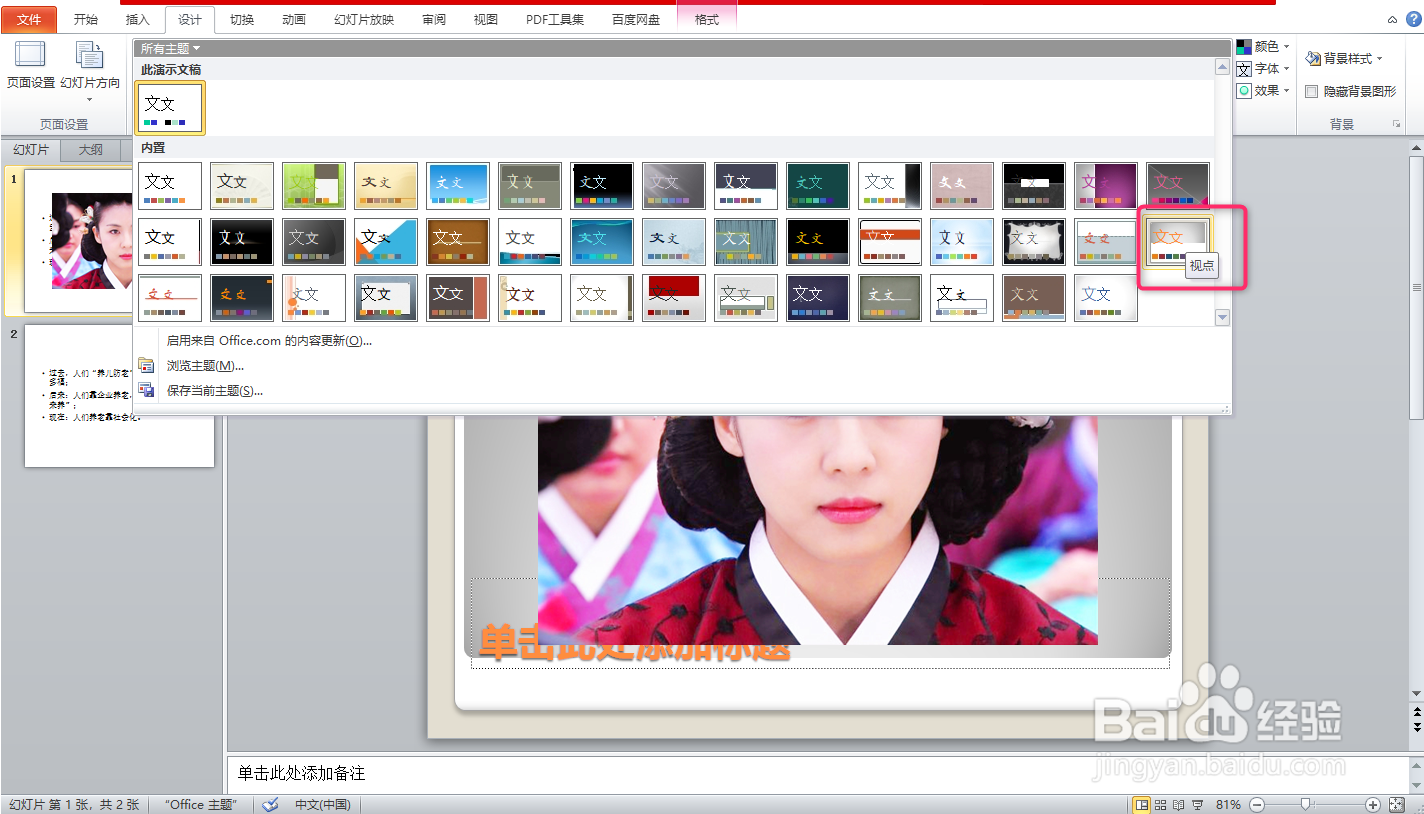Image resolution: width=1424 pixels, height=814 pixels.
Task: Switch to the 开始 ribbon tab
Action: (86, 19)
